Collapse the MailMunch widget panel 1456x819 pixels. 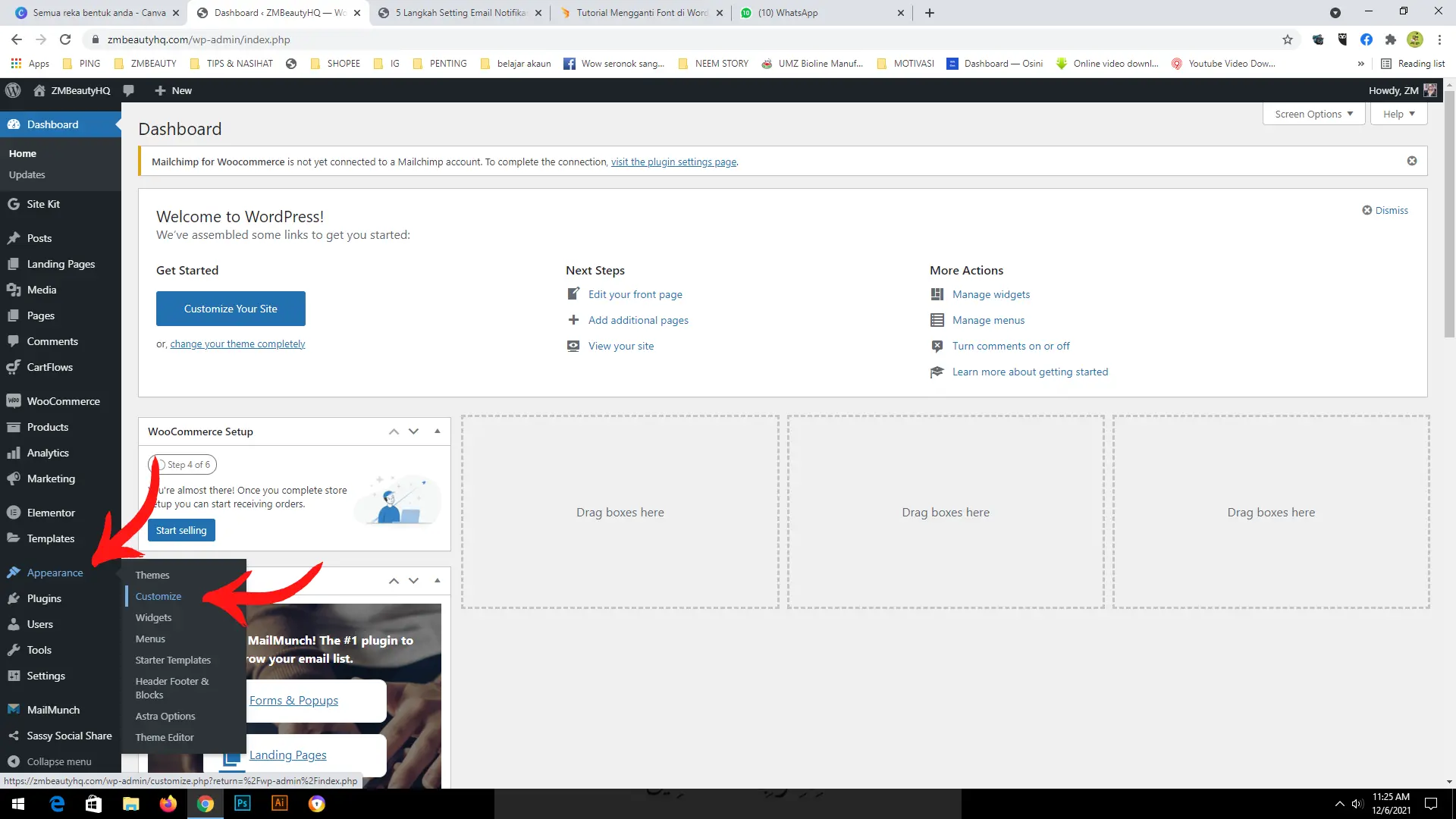438,581
